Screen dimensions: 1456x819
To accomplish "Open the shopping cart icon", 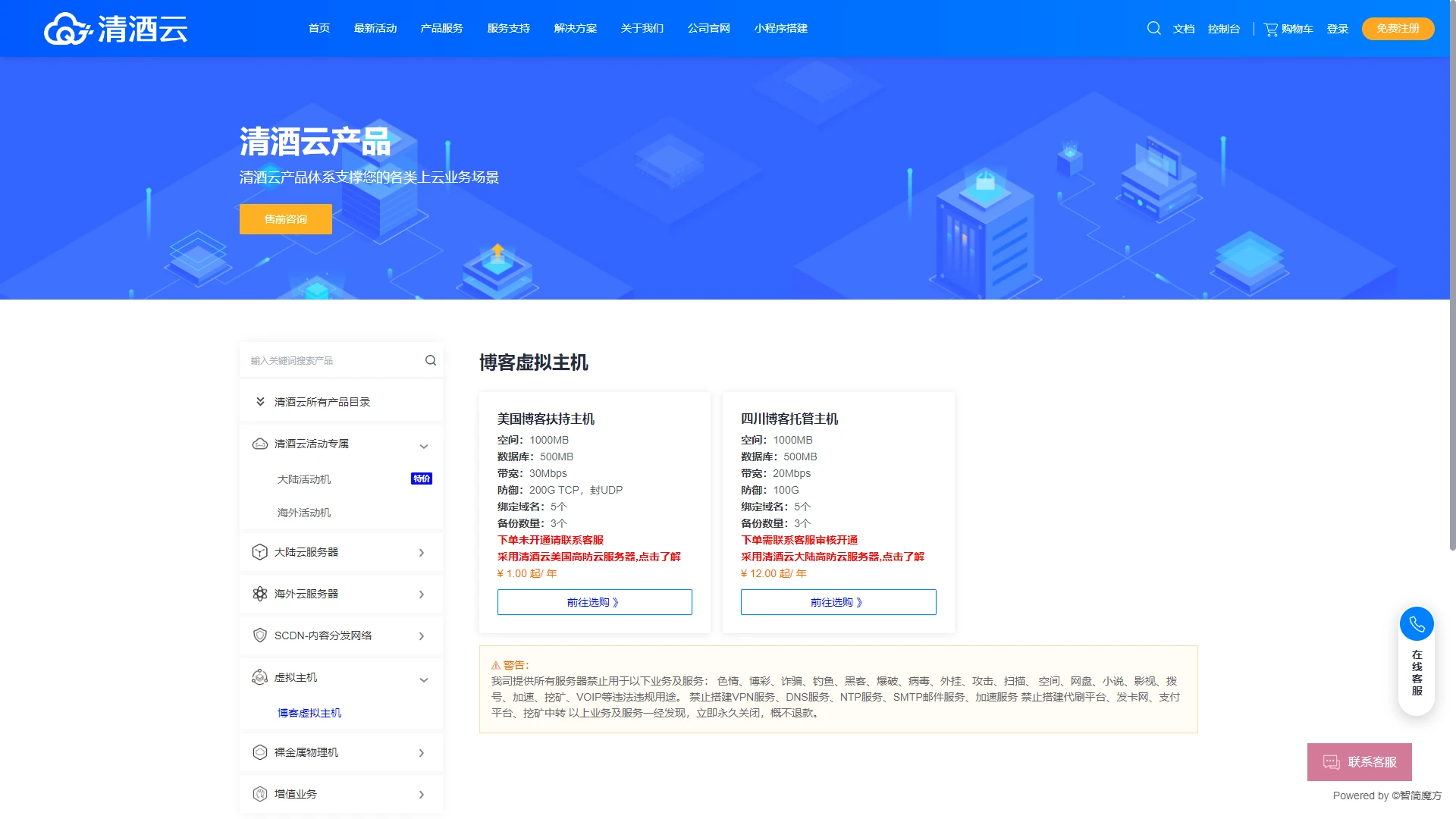I will pos(1271,29).
